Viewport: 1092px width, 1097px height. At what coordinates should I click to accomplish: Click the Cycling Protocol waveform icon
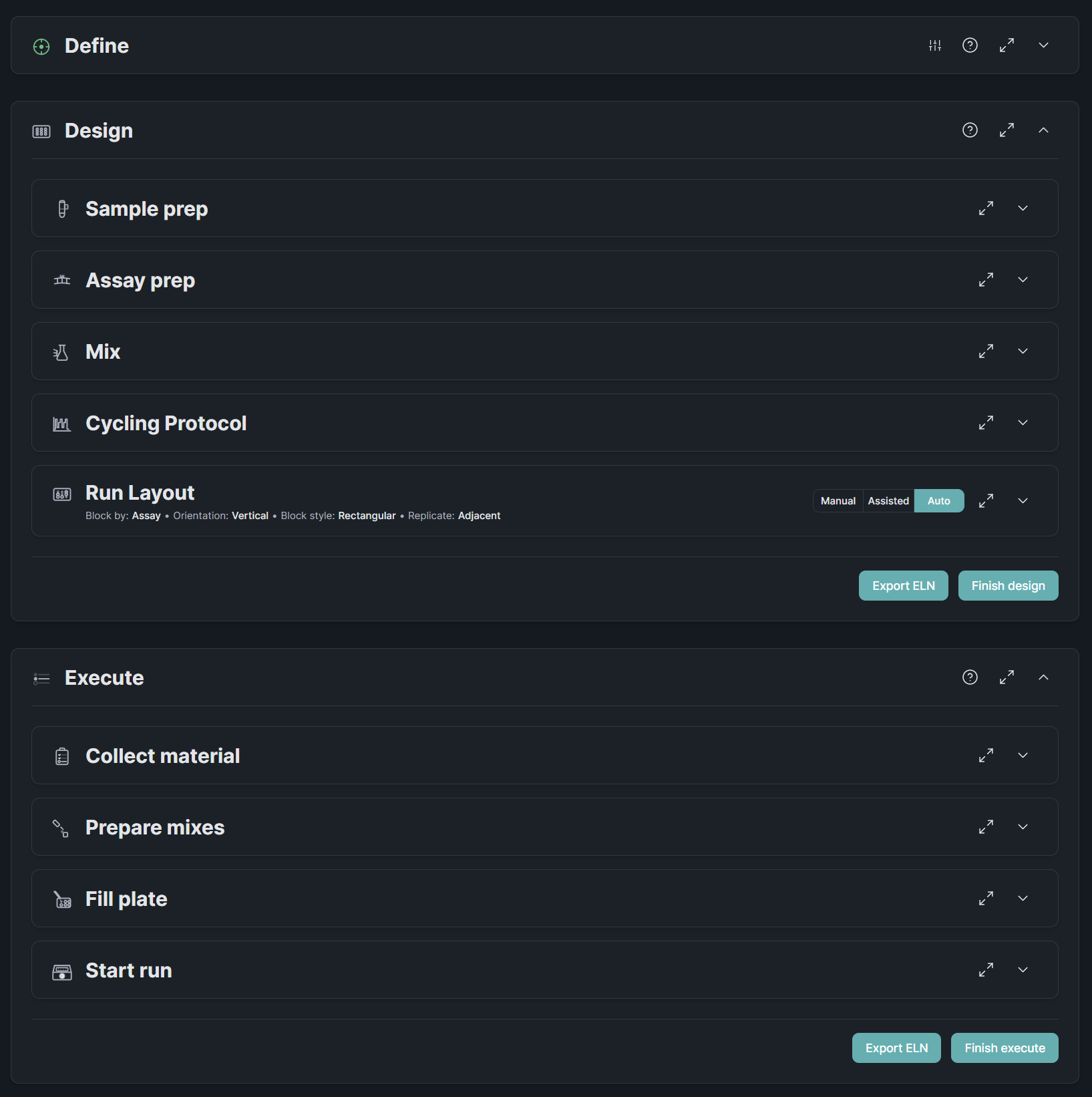click(61, 422)
